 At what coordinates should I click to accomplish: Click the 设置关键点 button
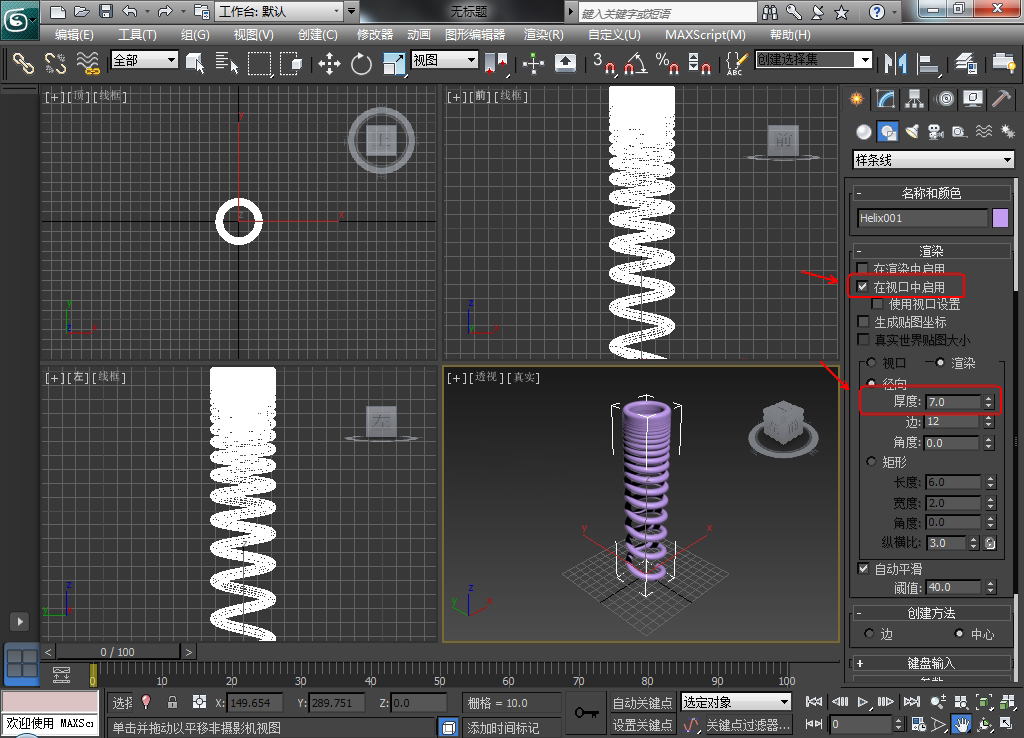(643, 725)
